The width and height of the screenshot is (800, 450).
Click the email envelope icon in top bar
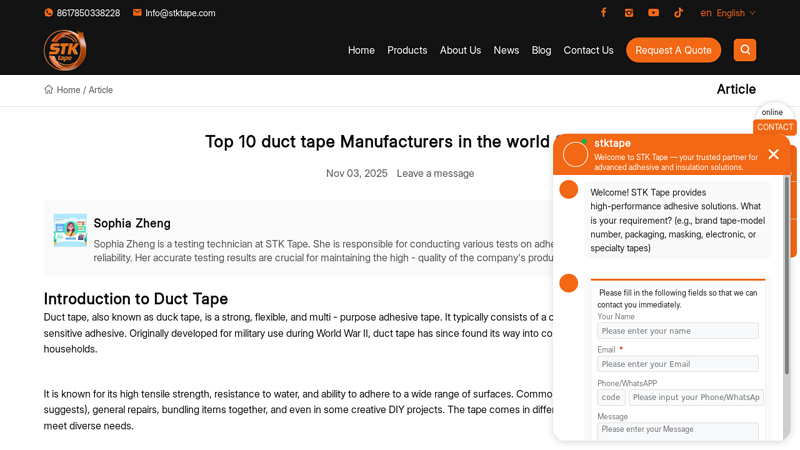coord(137,13)
